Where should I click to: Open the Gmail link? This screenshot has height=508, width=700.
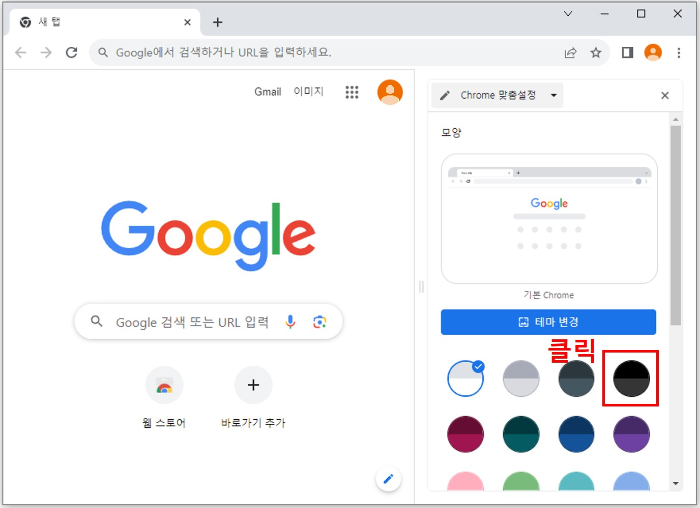coord(268,92)
